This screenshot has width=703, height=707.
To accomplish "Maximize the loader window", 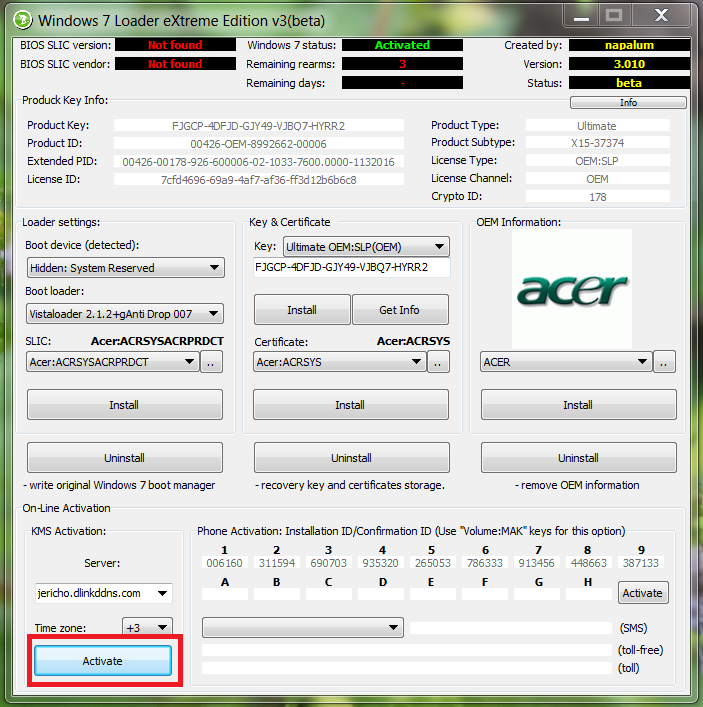I will point(615,16).
